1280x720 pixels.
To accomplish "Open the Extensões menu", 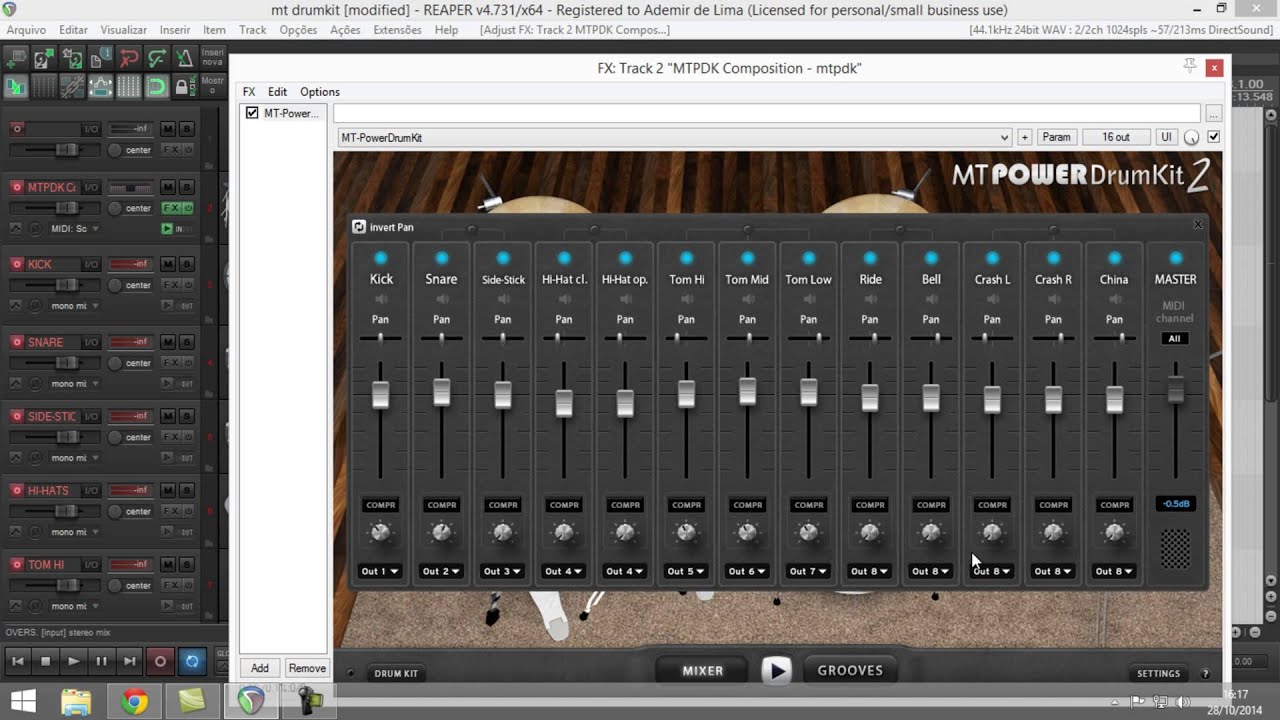I will point(397,30).
